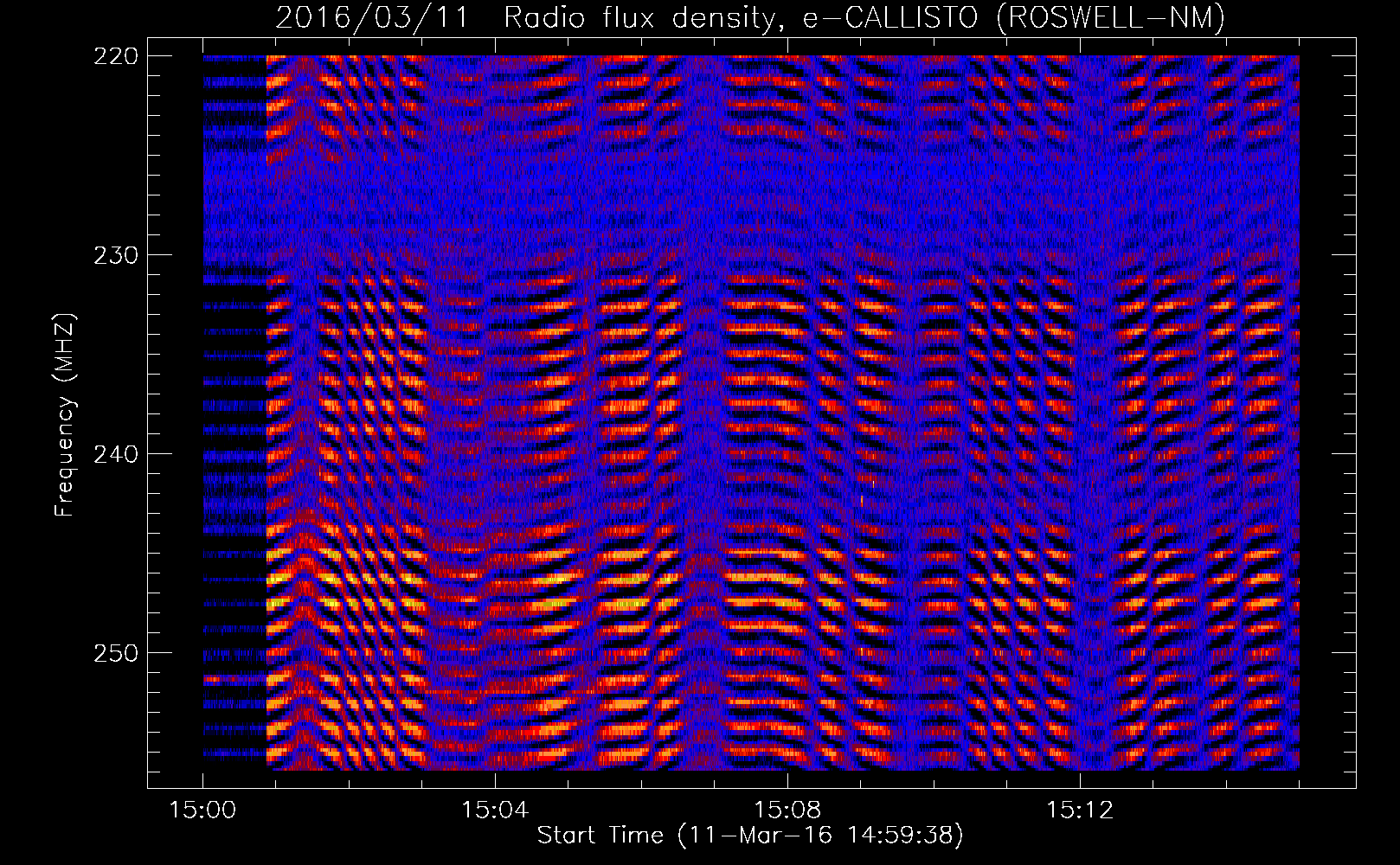
Task: Click the 240 frequency tick label
Action: pyautogui.click(x=115, y=454)
